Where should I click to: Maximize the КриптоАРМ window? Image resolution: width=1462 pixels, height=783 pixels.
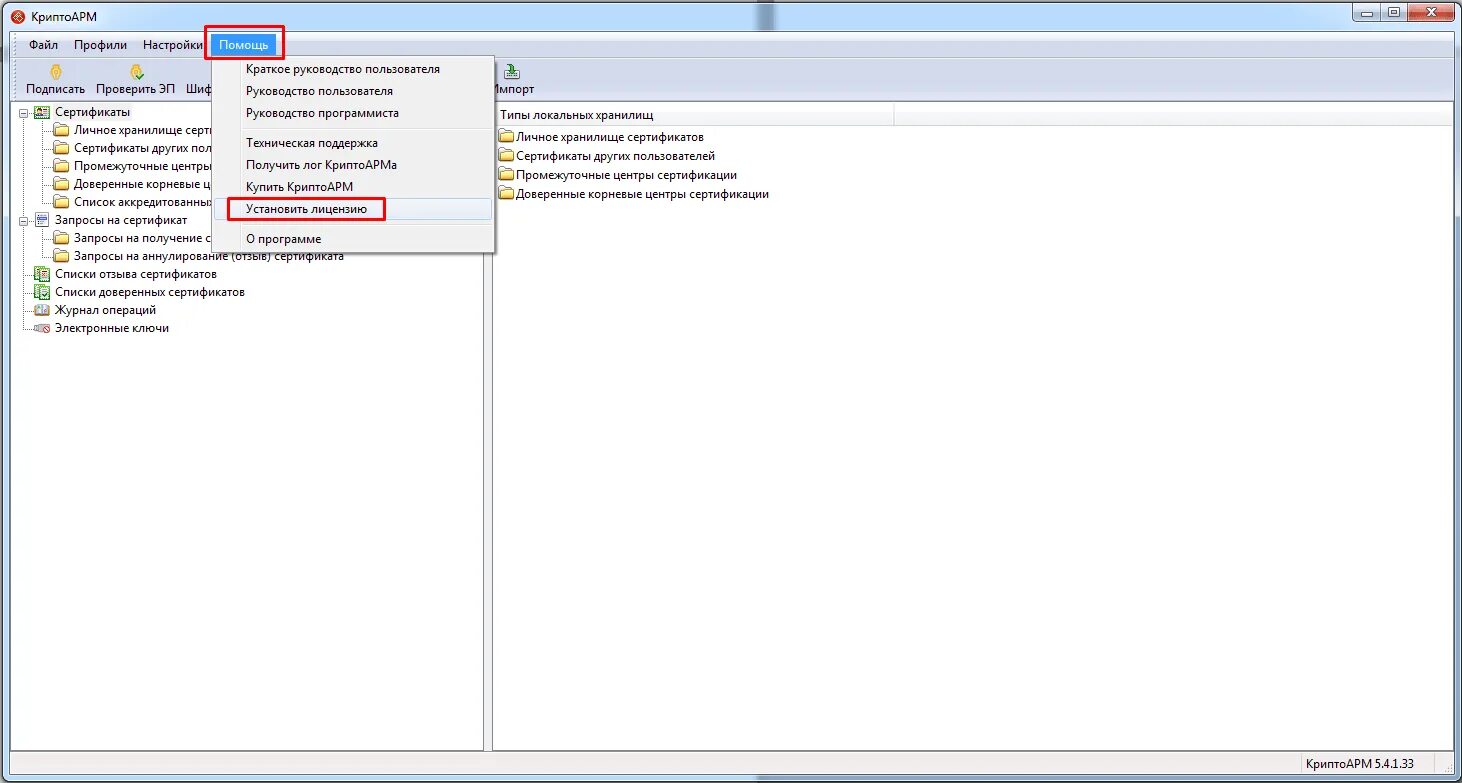click(x=1393, y=12)
